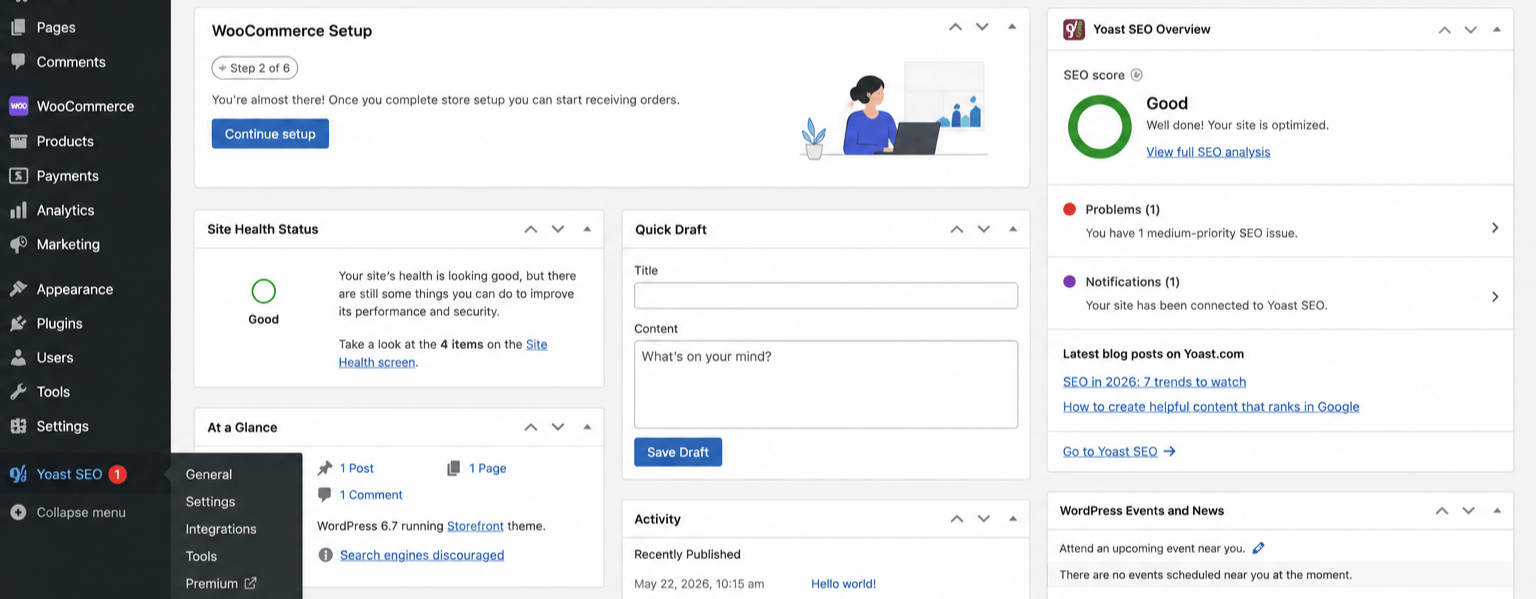Collapse the Yoast SEO Overview panel
The image size is (1536, 599).
click(x=1497, y=29)
